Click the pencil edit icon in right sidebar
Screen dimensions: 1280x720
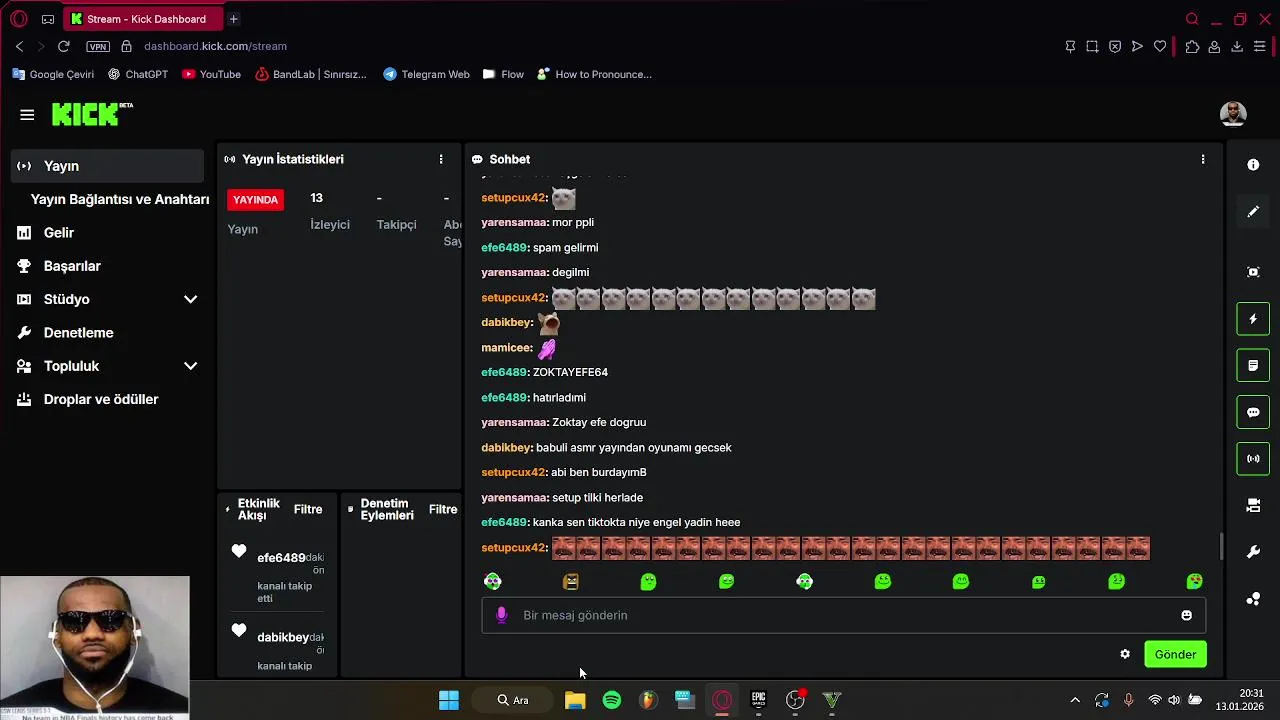[x=1253, y=212]
